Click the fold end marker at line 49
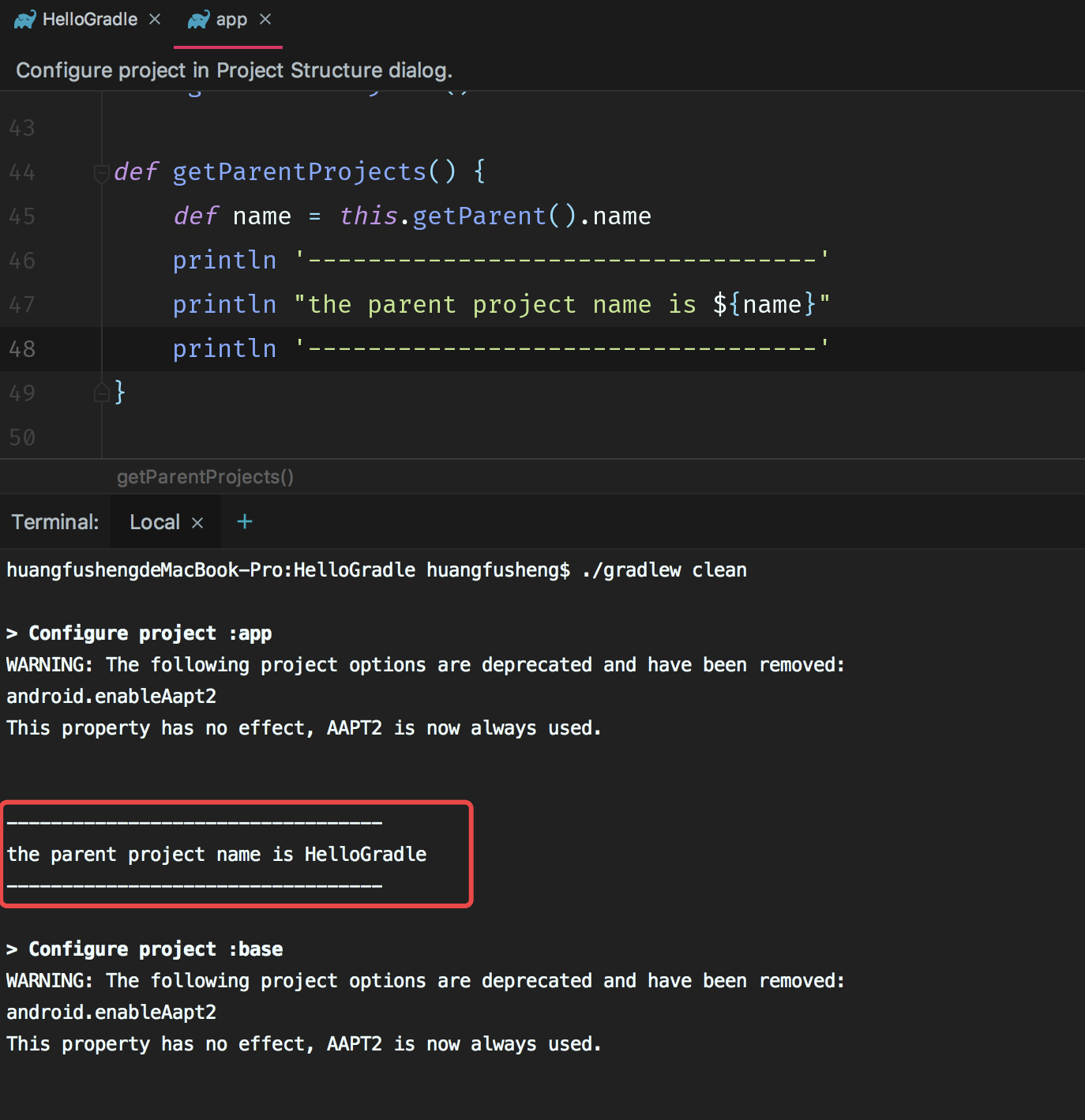The height and width of the screenshot is (1120, 1085). pos(102,393)
